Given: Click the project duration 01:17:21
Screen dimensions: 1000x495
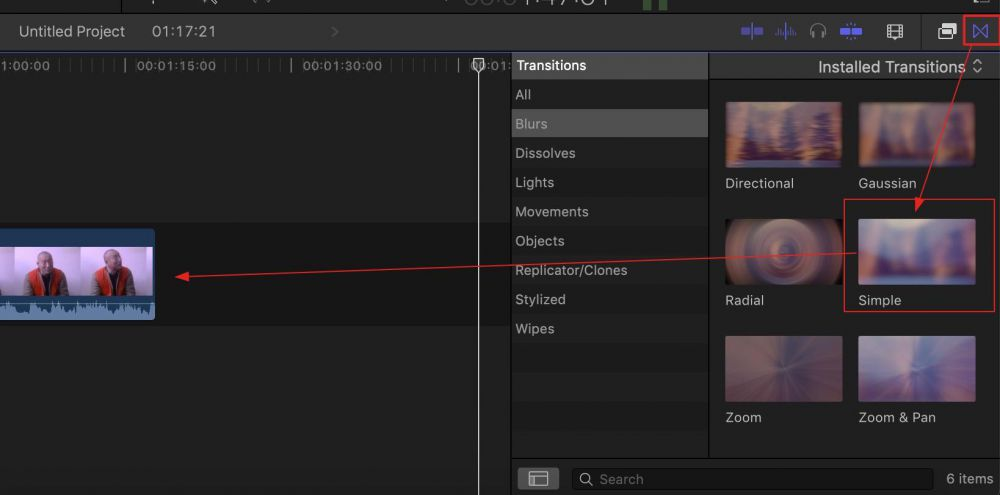Looking at the screenshot, I should point(184,31).
